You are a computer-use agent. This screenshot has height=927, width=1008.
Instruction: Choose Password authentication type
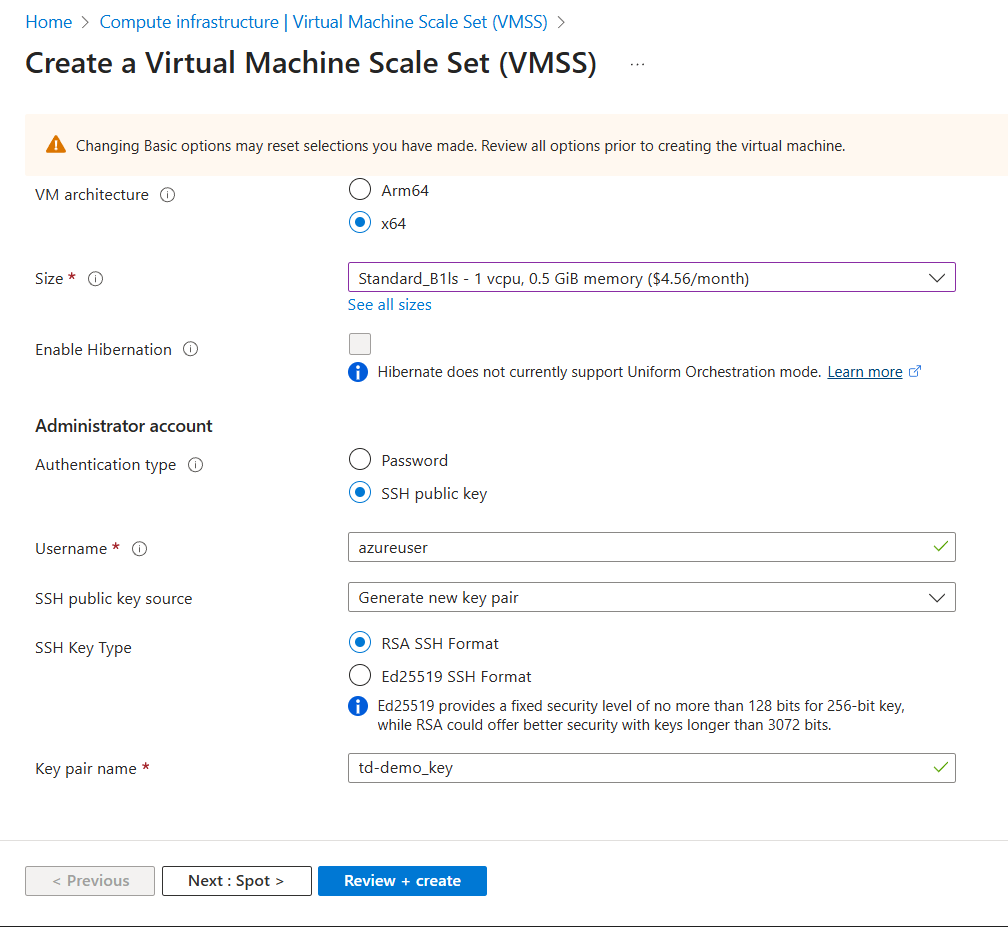(360, 460)
